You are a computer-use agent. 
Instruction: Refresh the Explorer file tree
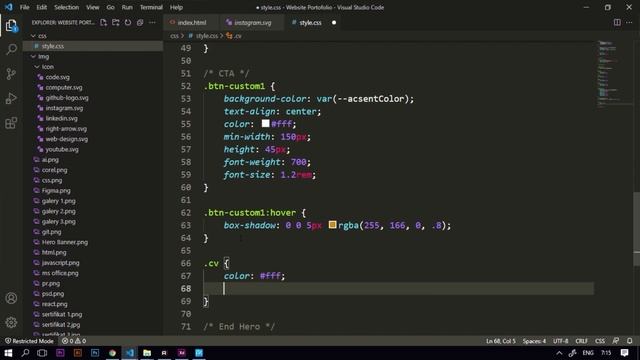pos(128,22)
